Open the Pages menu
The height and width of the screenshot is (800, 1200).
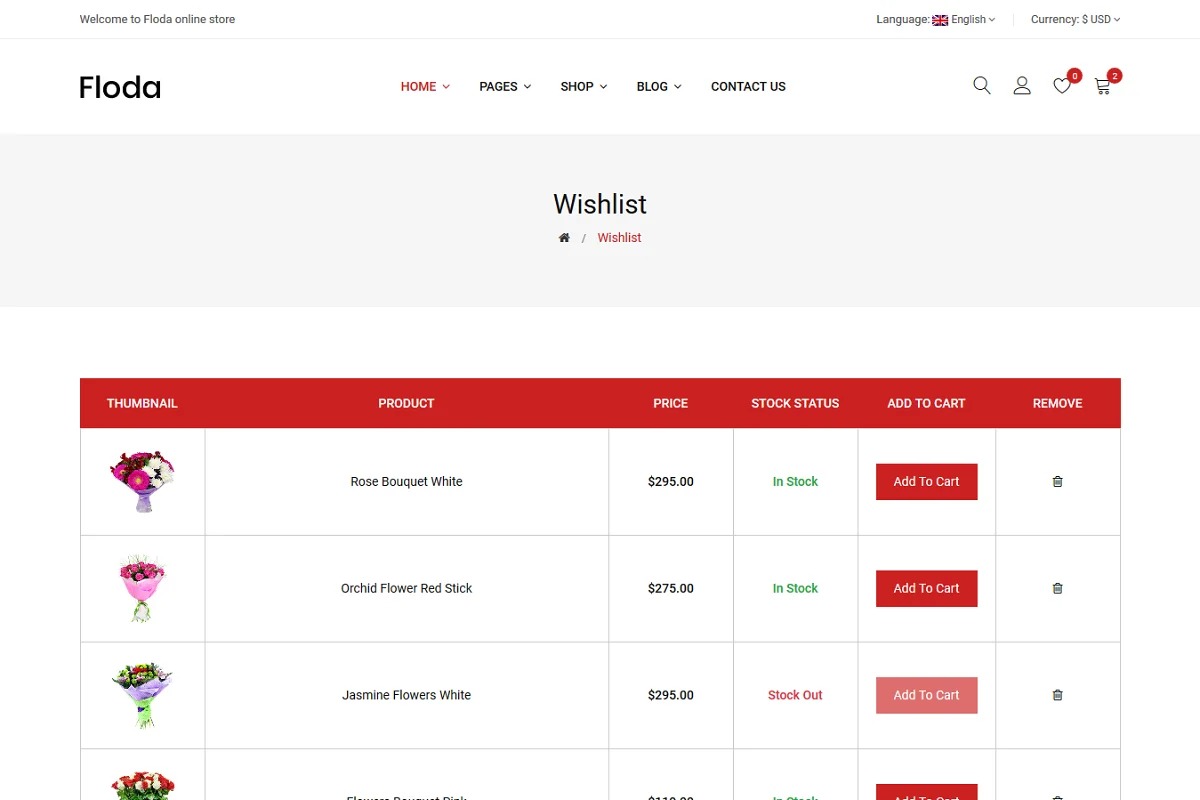505,87
